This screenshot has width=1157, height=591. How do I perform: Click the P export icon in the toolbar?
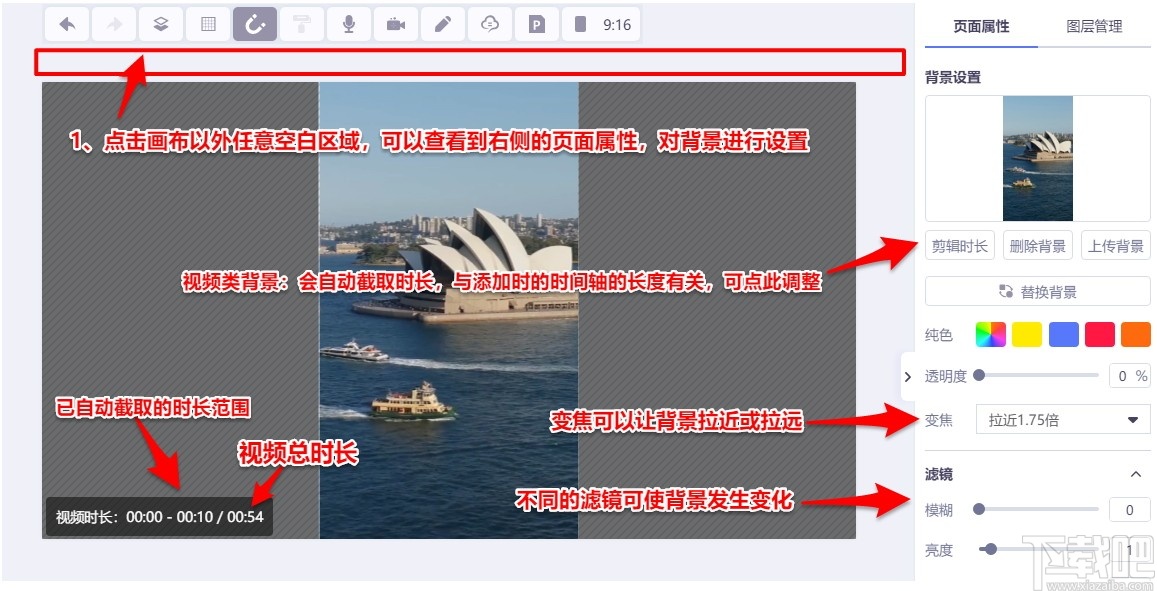[x=536, y=23]
